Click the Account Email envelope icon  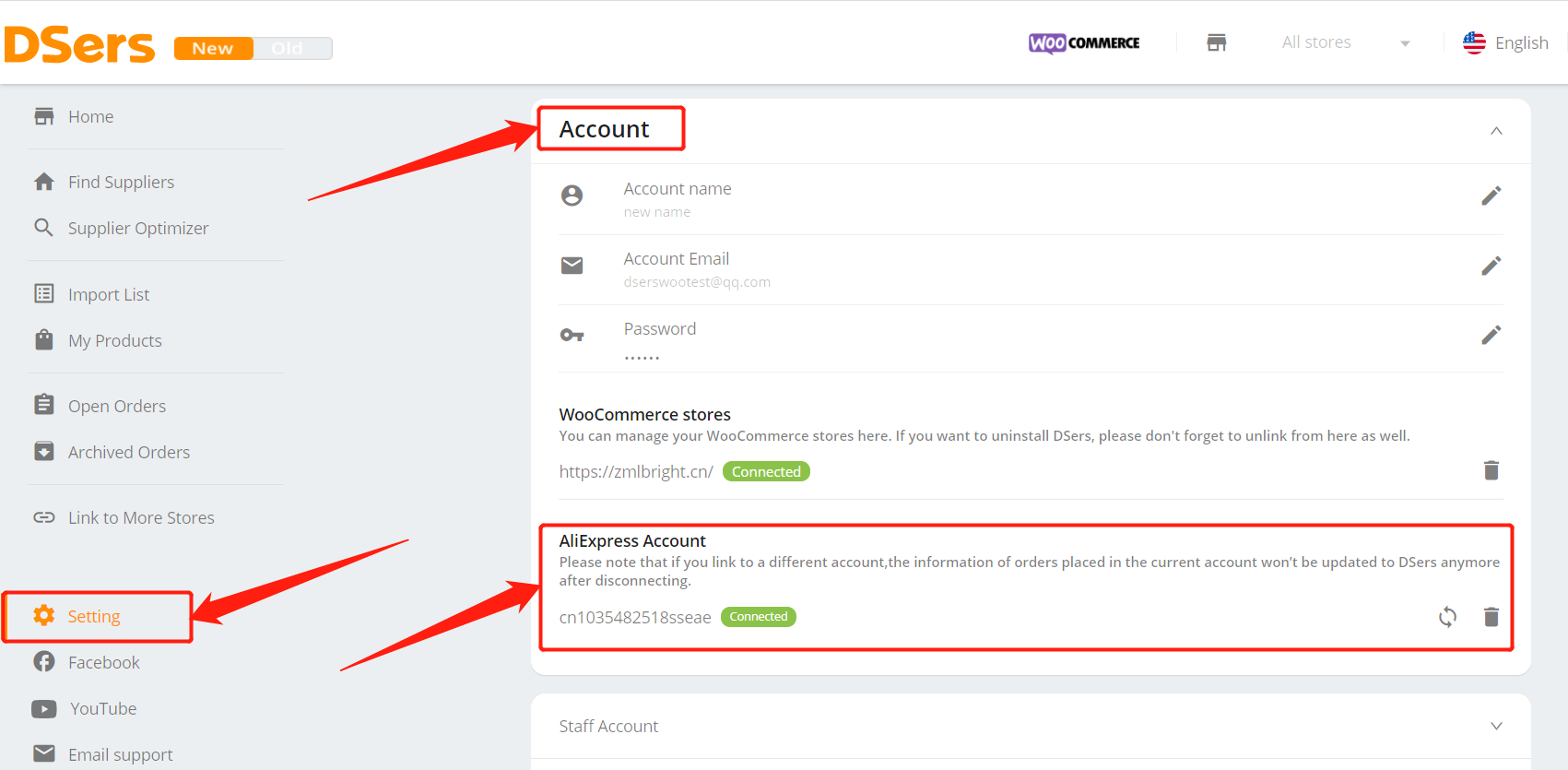tap(572, 266)
